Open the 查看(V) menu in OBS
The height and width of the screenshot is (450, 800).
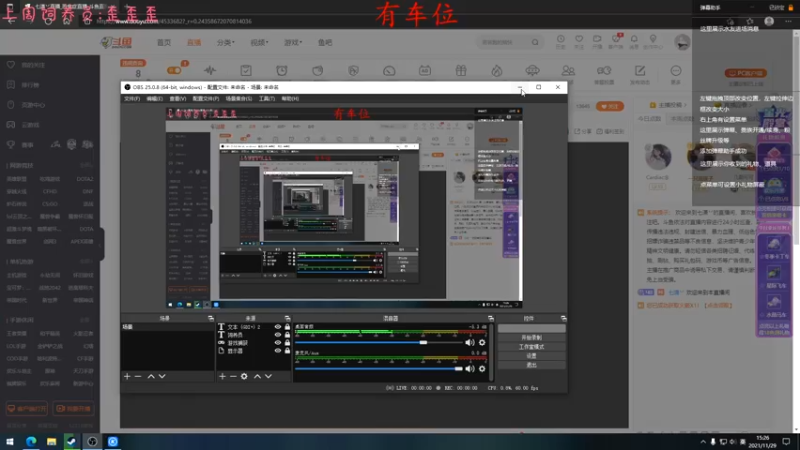click(x=178, y=98)
